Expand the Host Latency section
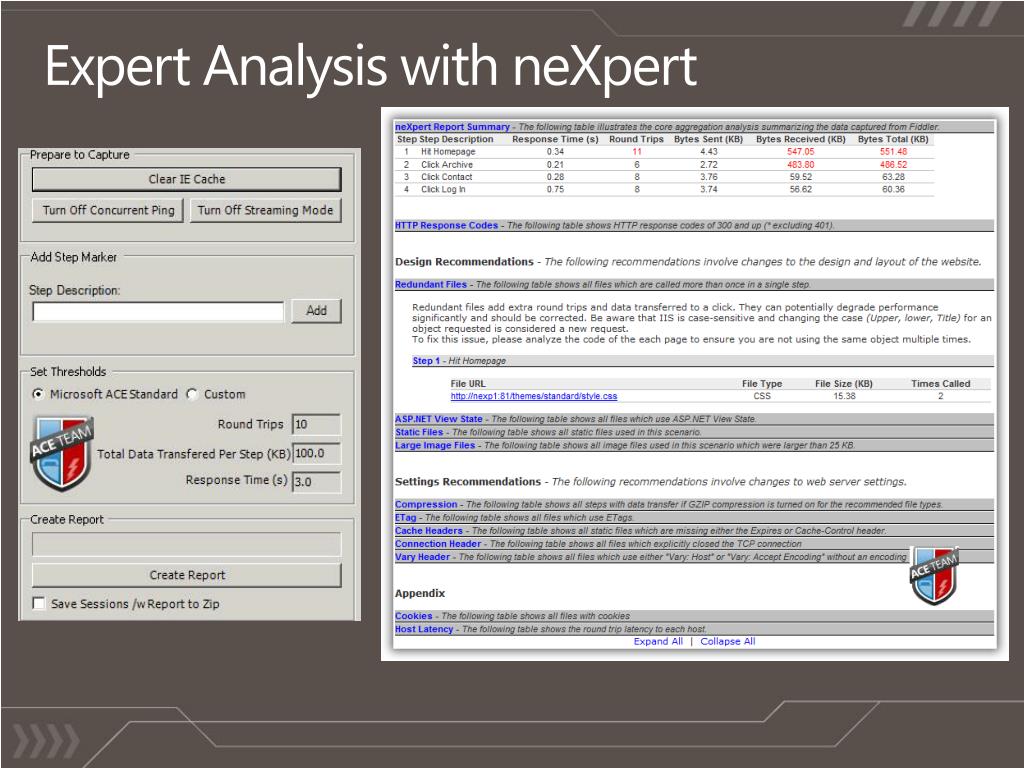Viewport: 1024px width, 768px height. pos(424,629)
